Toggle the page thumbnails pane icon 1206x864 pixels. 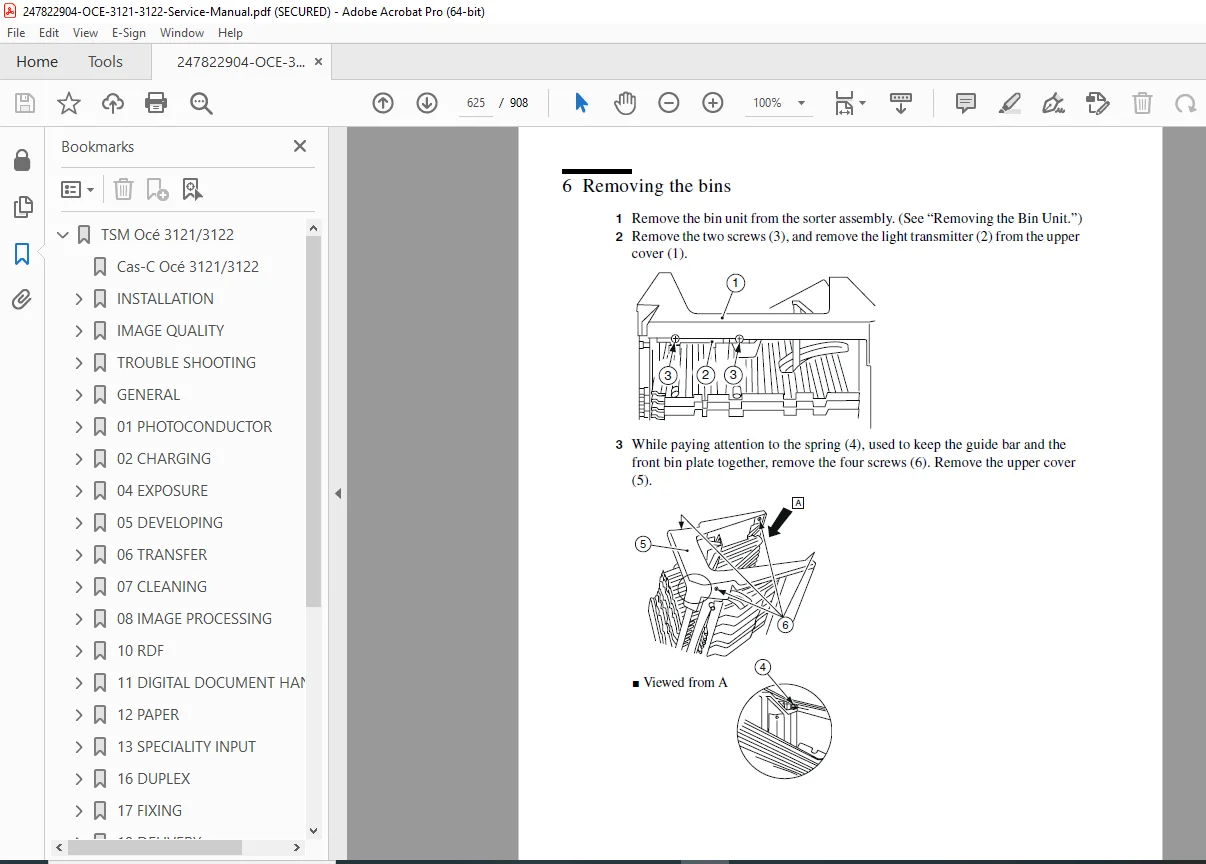coord(22,207)
